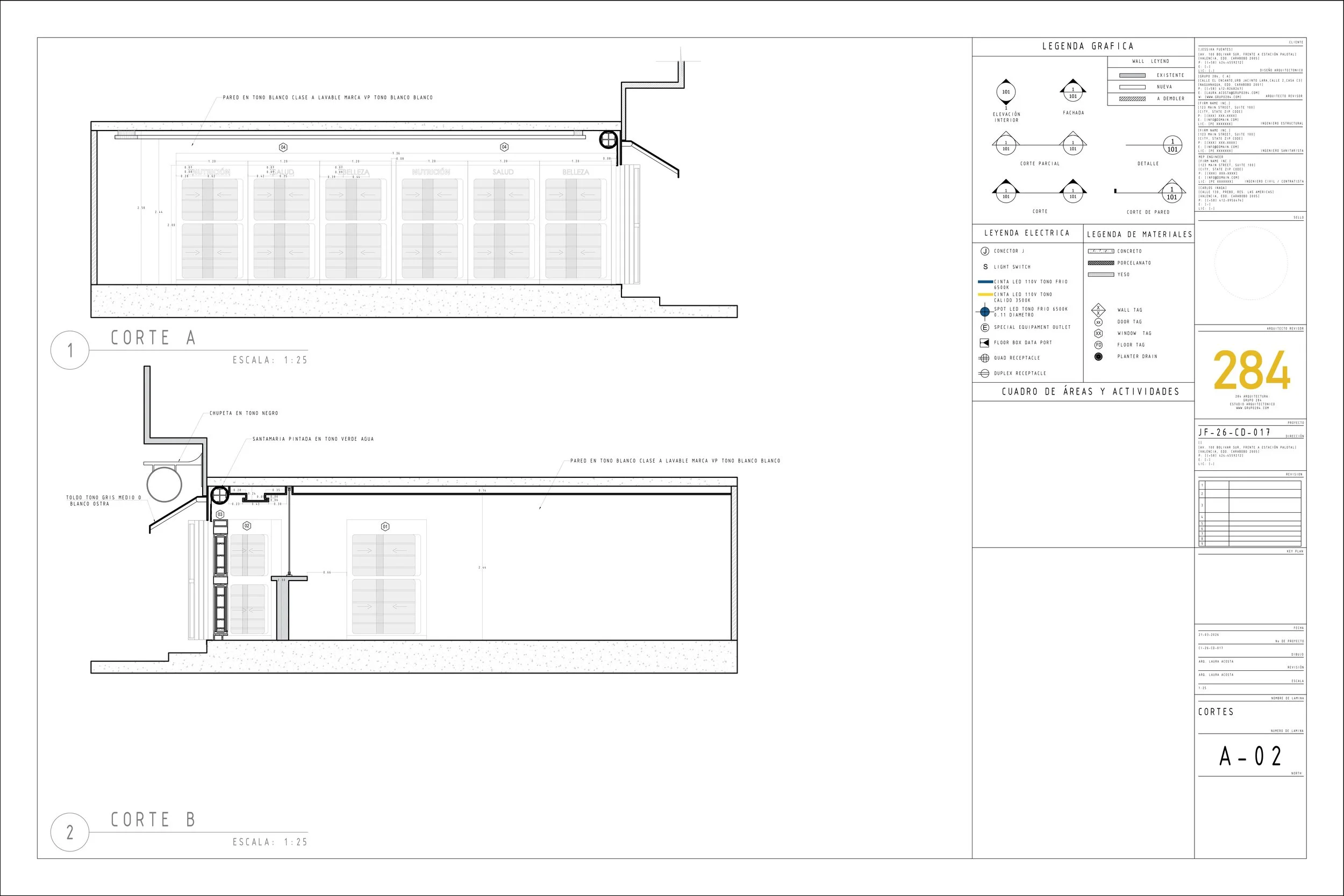Click the Yeso material swatch
The height and width of the screenshot is (896, 1344).
(x=1100, y=275)
